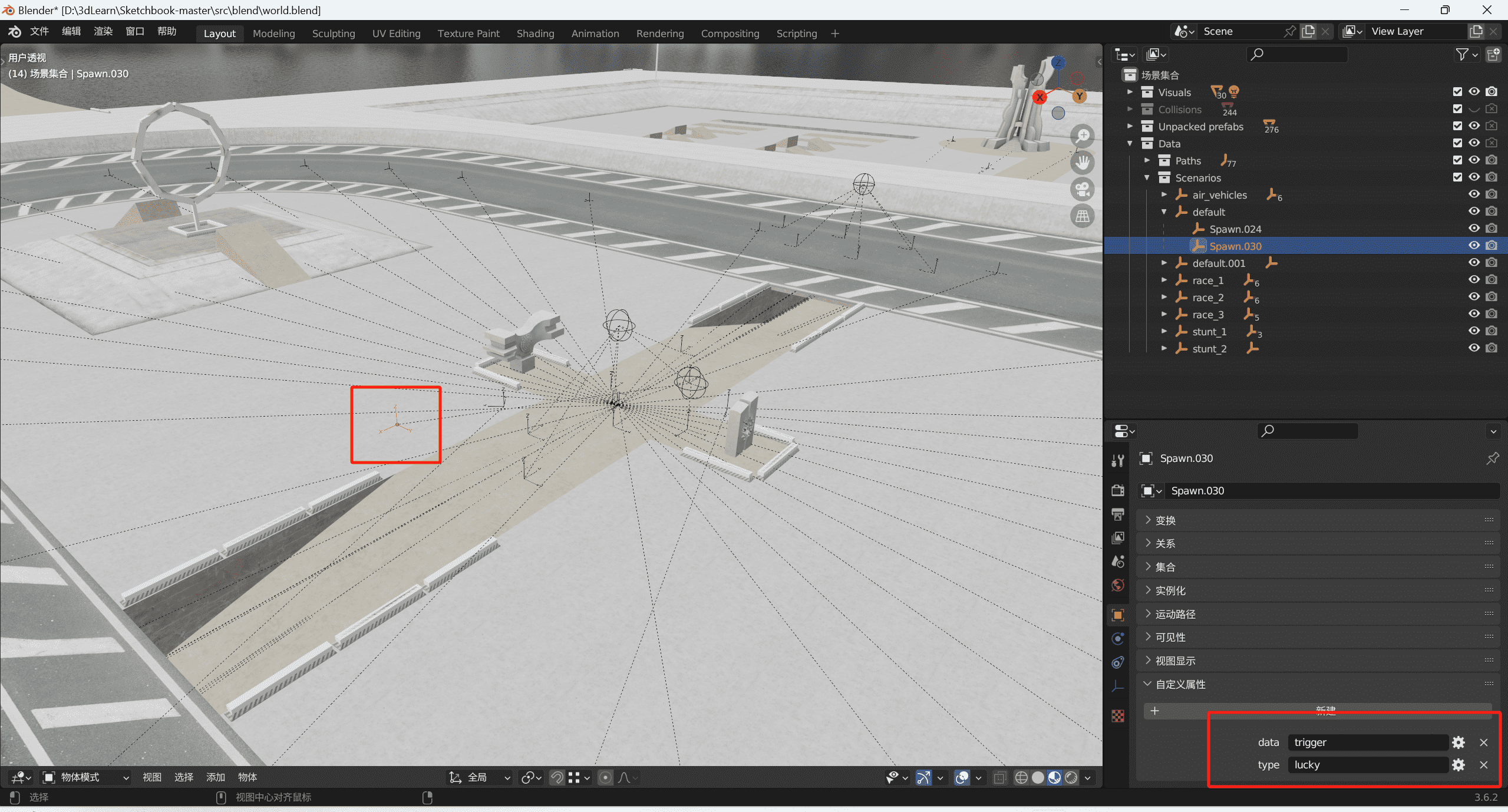
Task: Toggle viewport gizmos button
Action: pos(924,778)
